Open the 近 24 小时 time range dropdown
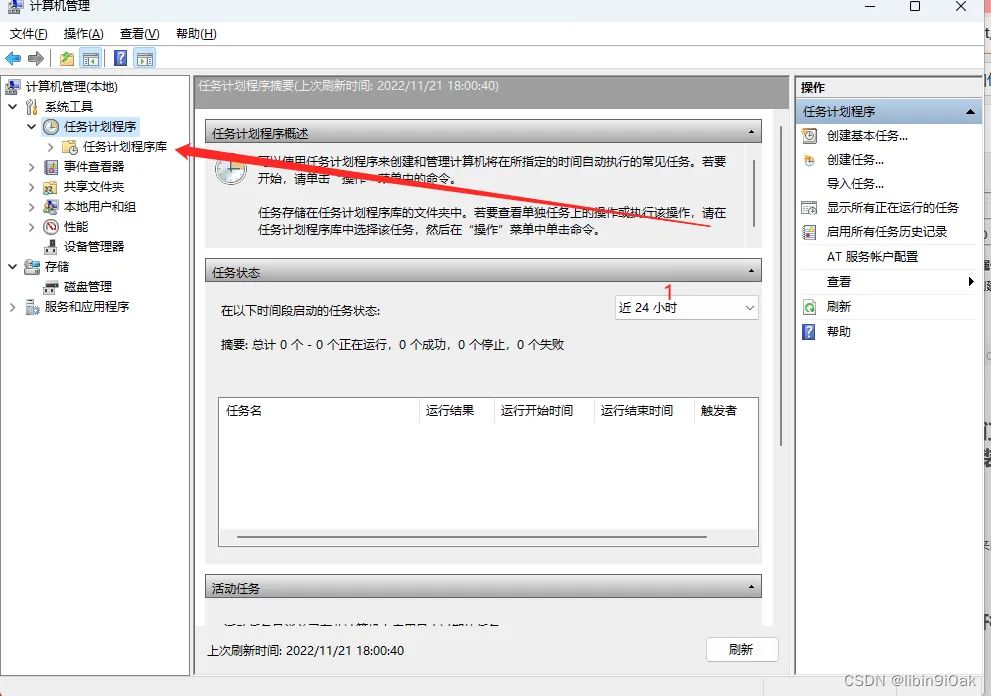Image resolution: width=991 pixels, height=696 pixels. 686,308
